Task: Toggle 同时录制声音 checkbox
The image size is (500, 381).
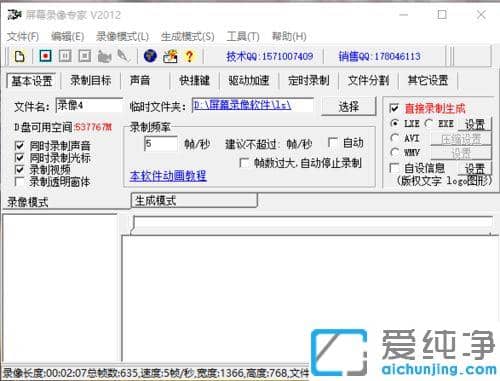Action: (19, 145)
